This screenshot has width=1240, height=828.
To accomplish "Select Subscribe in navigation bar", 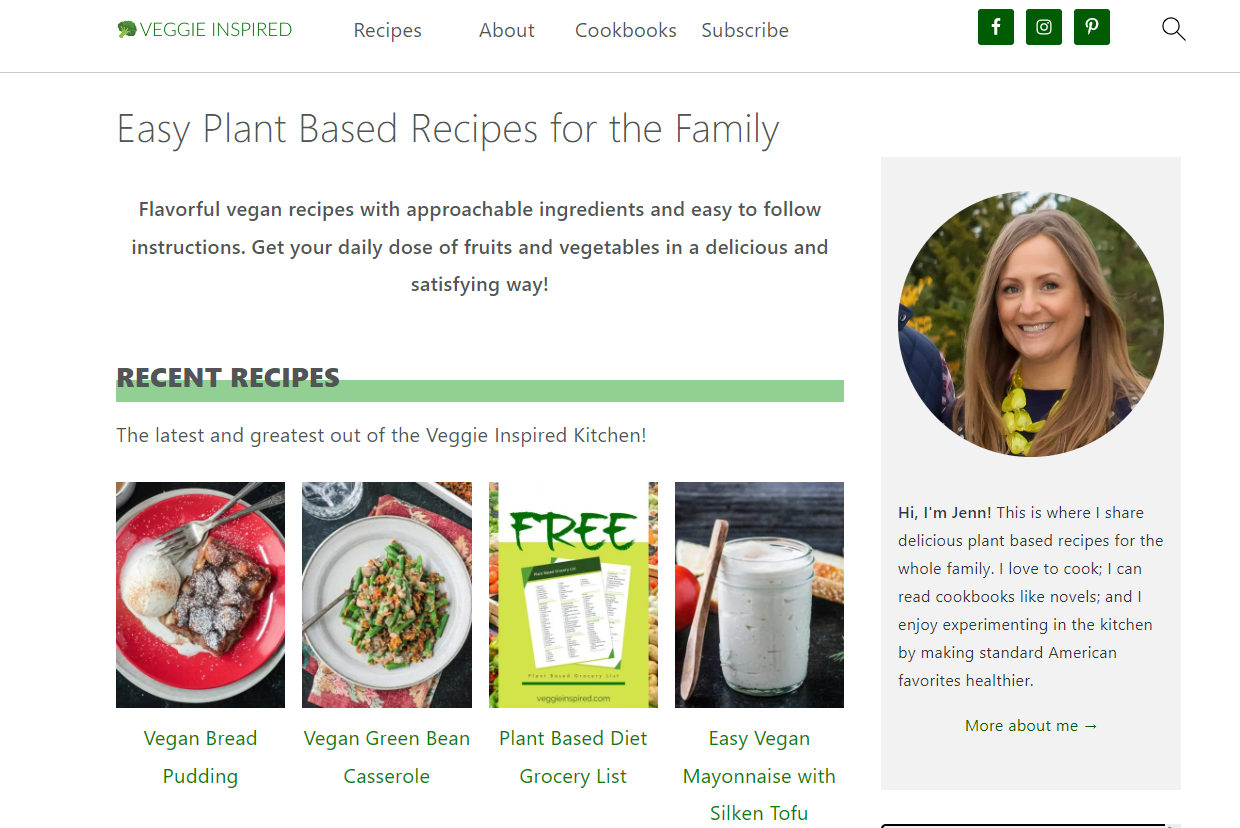I will click(745, 31).
